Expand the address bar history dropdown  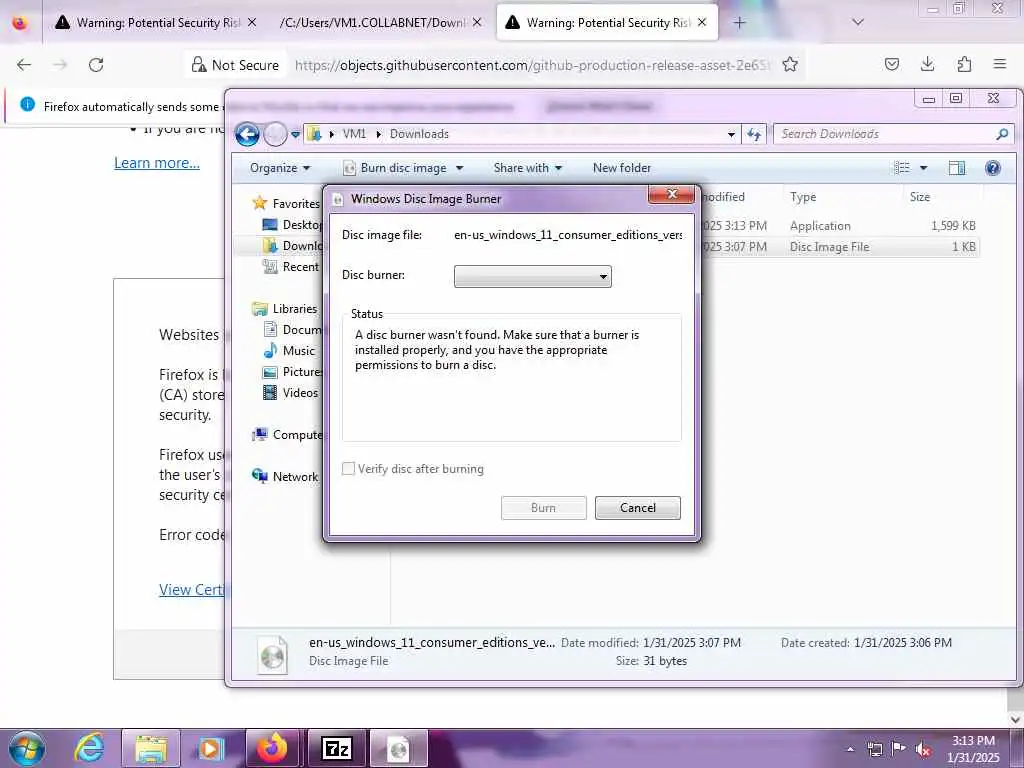coord(731,135)
